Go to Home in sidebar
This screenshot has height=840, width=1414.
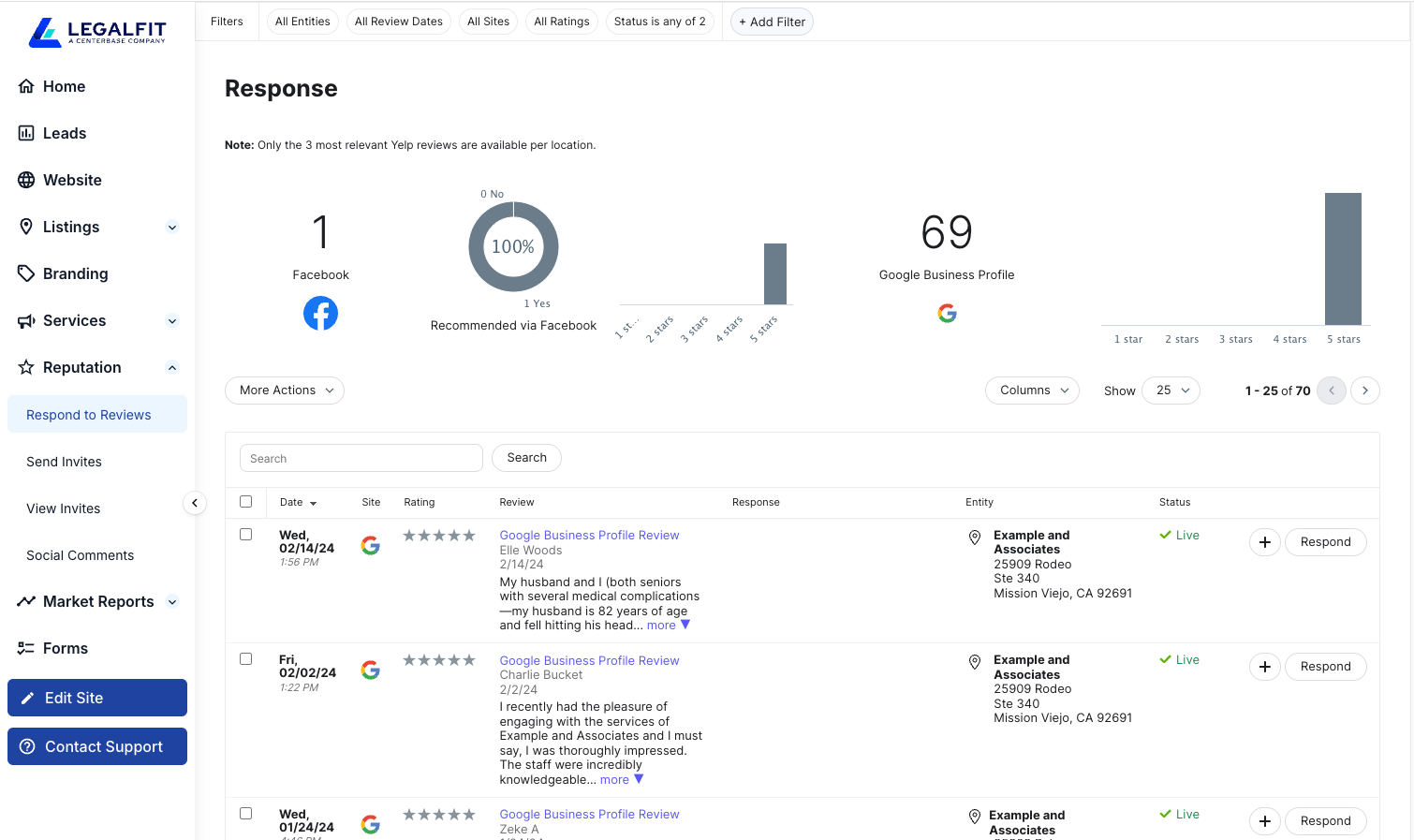(x=64, y=87)
